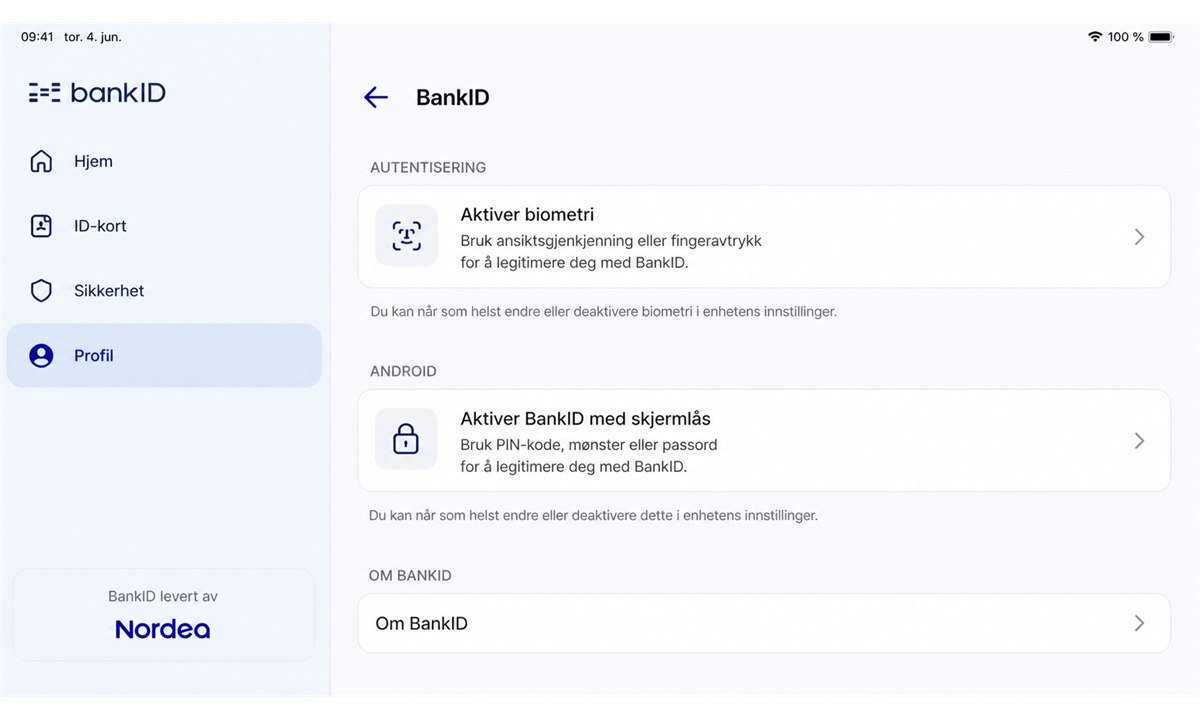Click the BankID page title
The image size is (1200, 720).
[452, 98]
